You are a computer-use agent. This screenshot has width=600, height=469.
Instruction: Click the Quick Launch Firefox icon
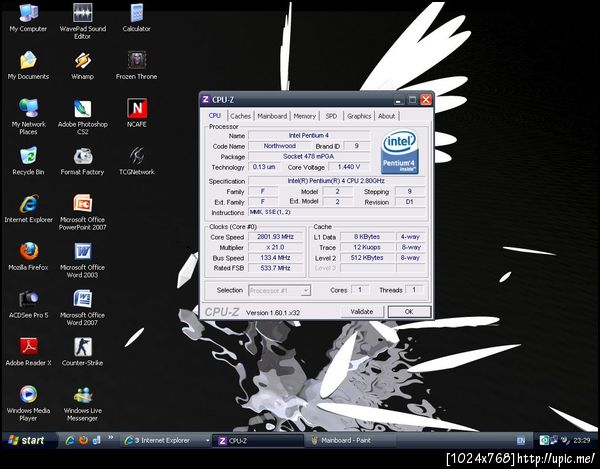83,441
